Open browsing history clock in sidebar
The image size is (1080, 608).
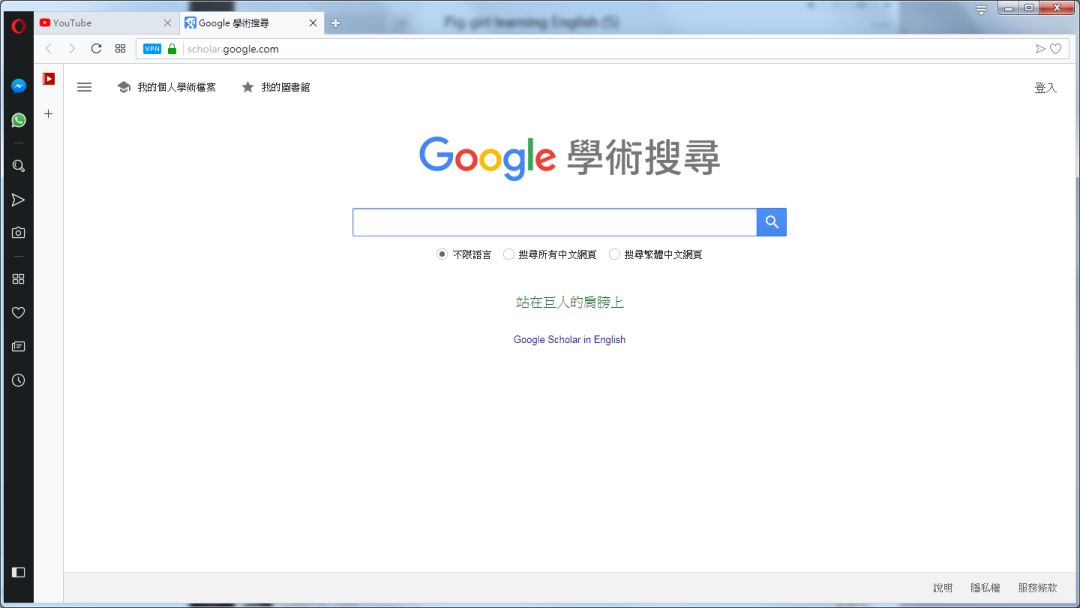(19, 380)
